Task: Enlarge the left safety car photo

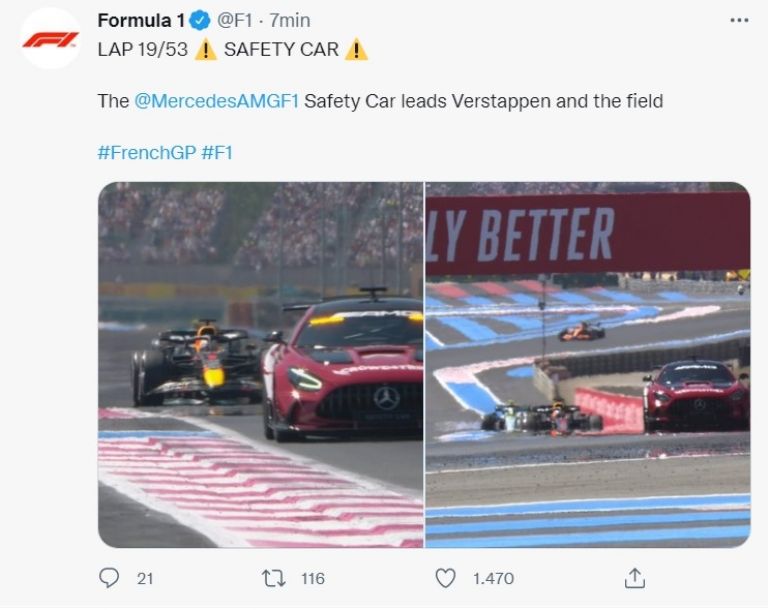Action: tap(260, 365)
